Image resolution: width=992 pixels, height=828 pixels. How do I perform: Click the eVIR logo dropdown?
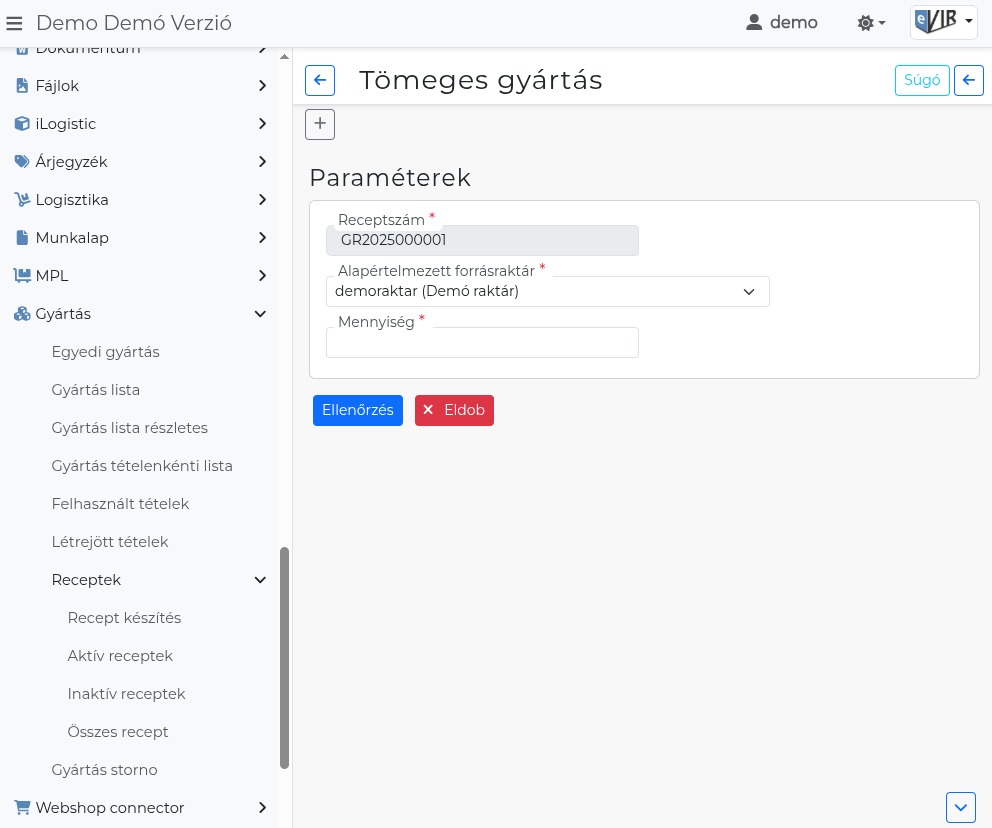(x=943, y=22)
